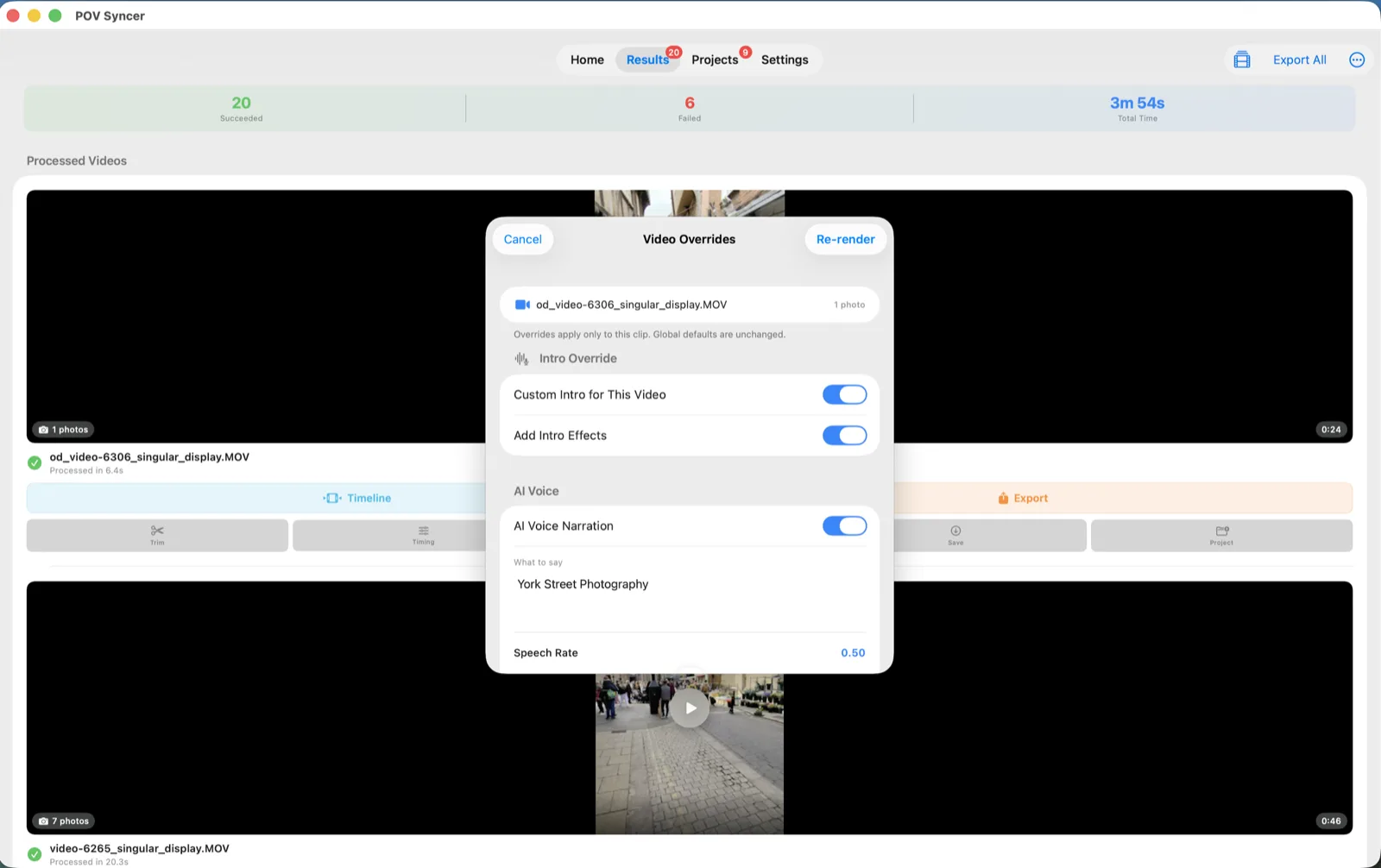This screenshot has width=1381, height=868.
Task: Click the 1 photos badge
Action: click(x=64, y=430)
